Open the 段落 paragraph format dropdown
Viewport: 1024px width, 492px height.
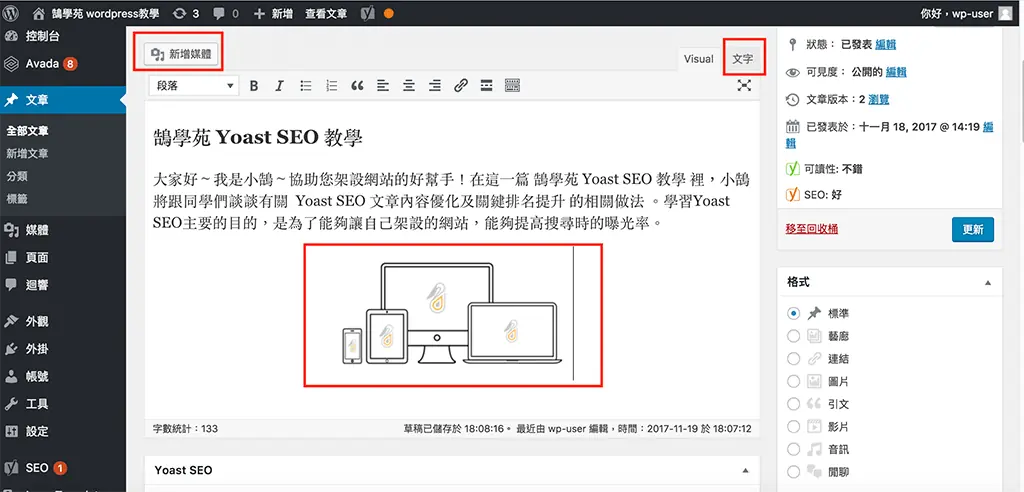point(194,86)
